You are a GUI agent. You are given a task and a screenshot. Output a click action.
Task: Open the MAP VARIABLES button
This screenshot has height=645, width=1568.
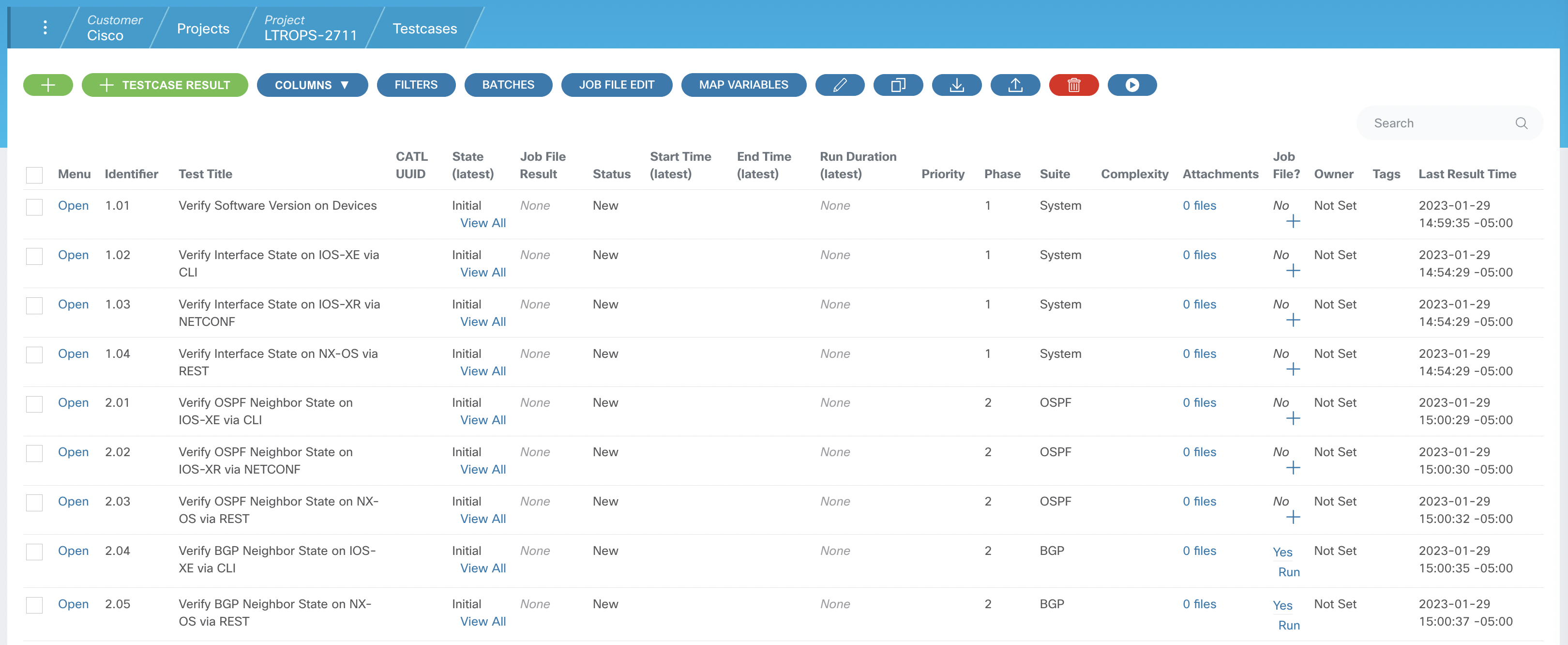click(743, 85)
